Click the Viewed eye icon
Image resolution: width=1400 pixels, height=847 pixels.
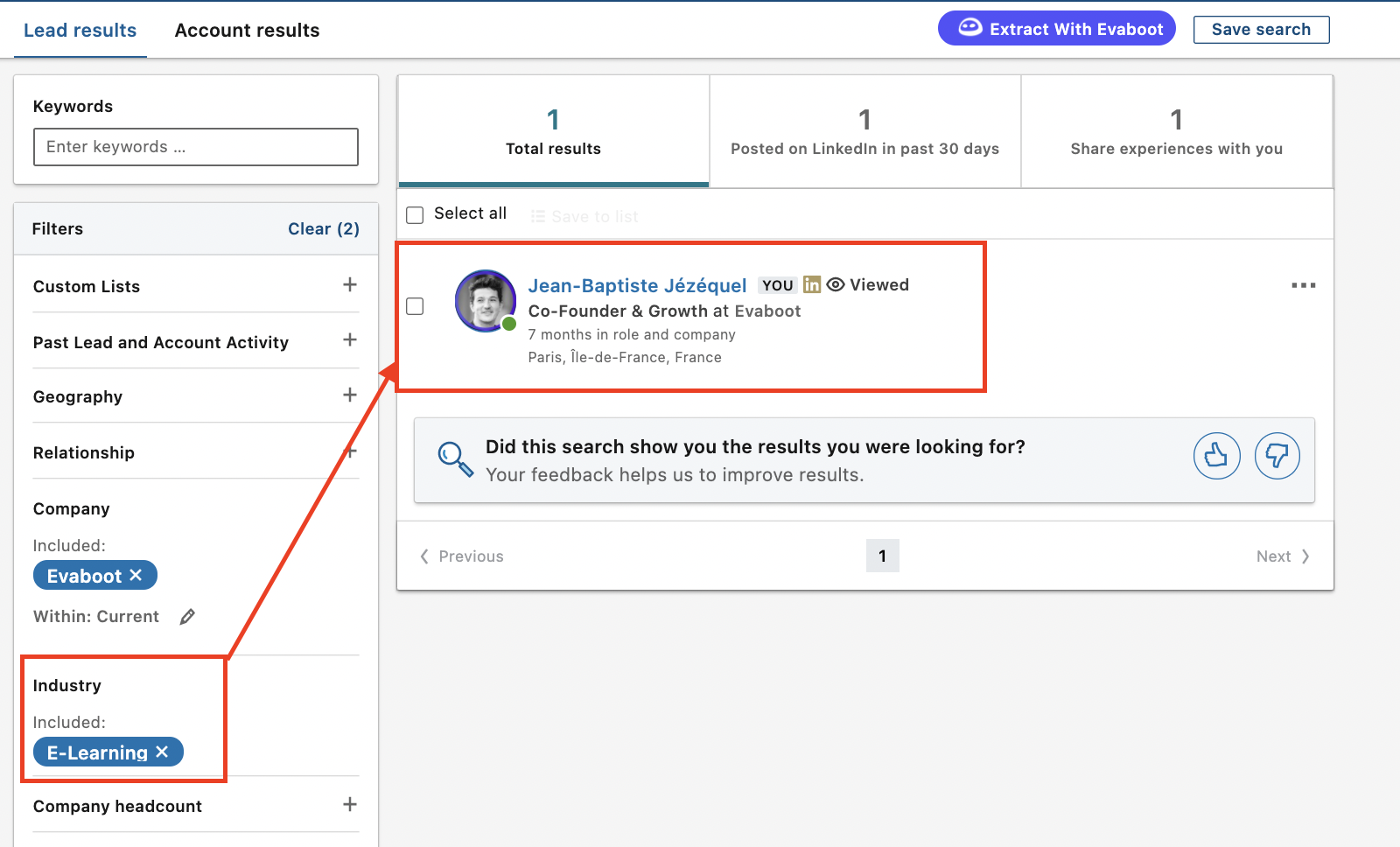click(836, 284)
